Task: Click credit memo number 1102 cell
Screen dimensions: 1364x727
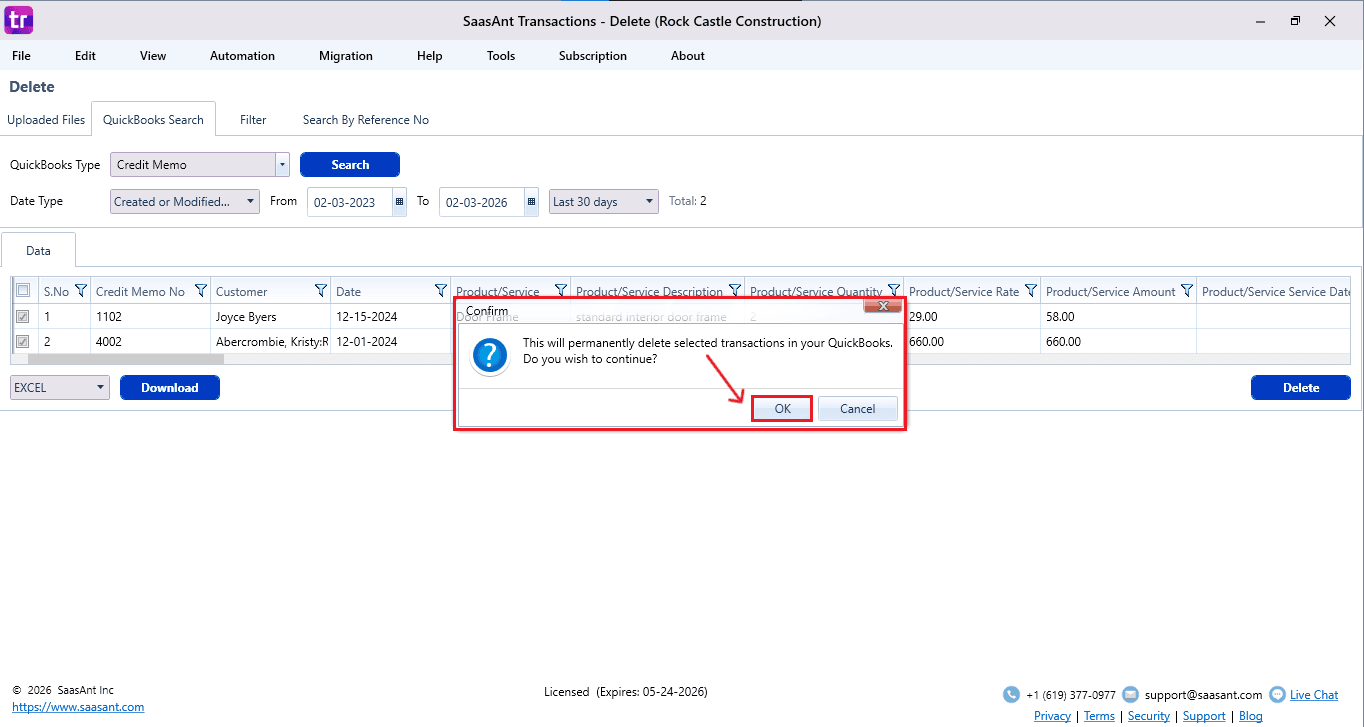Action: (151, 317)
